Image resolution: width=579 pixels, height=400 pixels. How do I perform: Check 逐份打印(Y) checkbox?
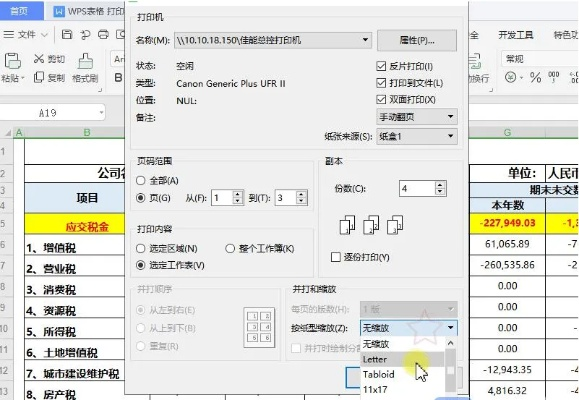point(336,257)
